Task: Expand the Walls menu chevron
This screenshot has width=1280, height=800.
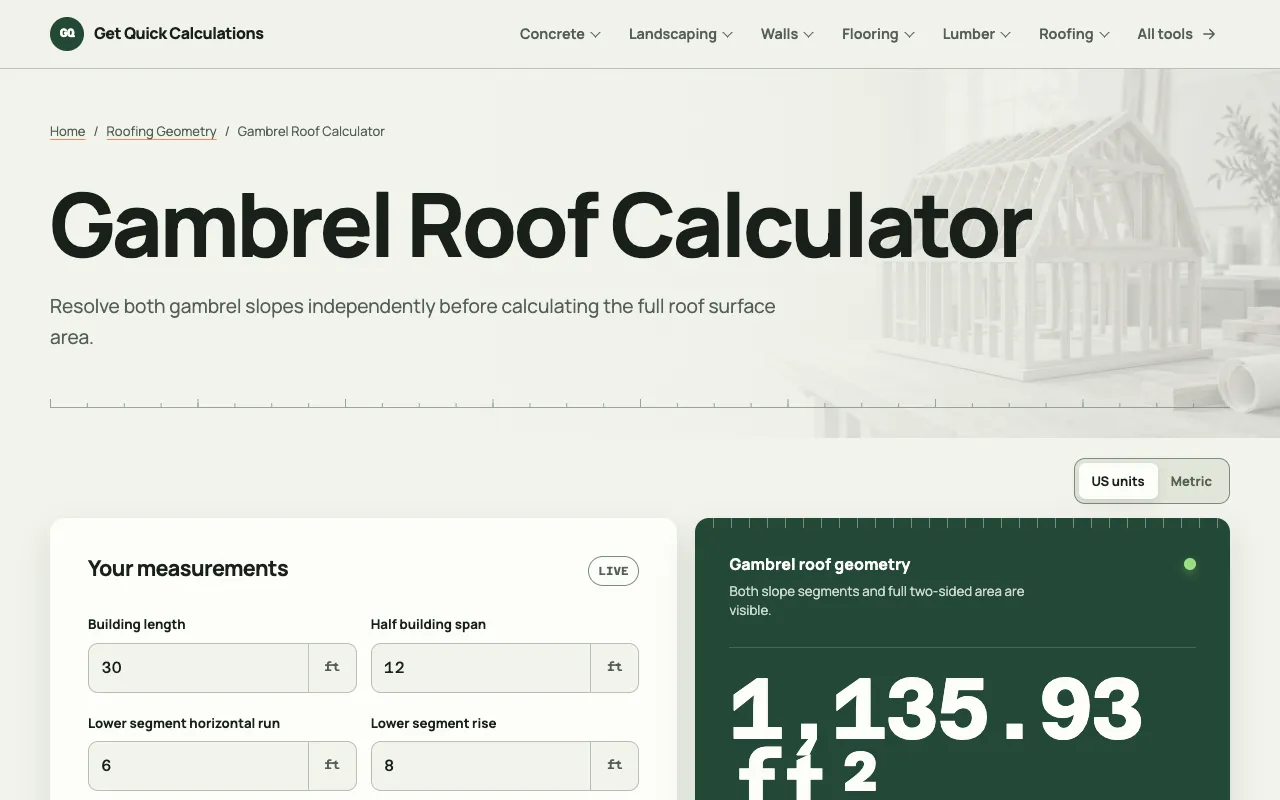Action: [x=809, y=35]
